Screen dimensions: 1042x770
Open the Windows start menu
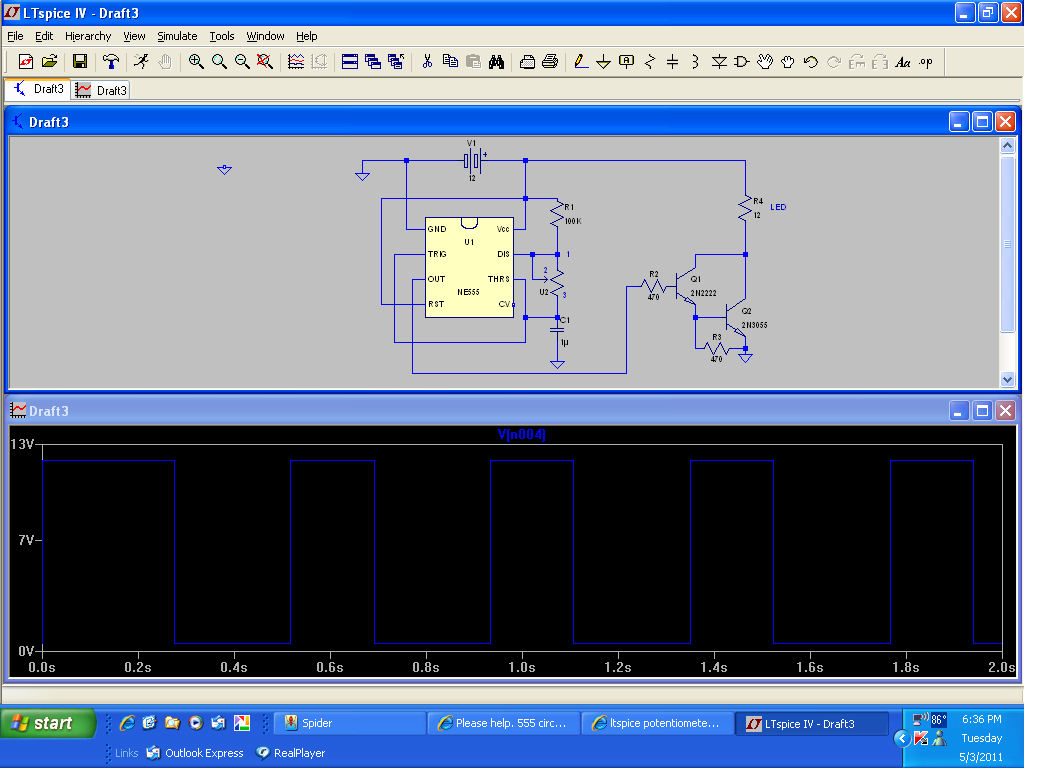(48, 723)
